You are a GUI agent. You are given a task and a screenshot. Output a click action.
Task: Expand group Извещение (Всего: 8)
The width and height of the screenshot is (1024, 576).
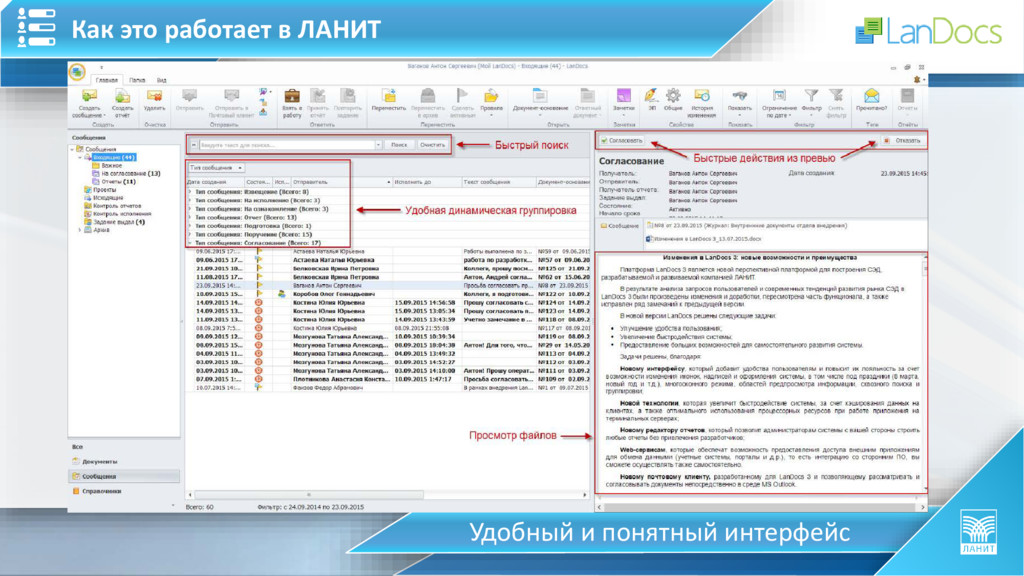point(191,192)
